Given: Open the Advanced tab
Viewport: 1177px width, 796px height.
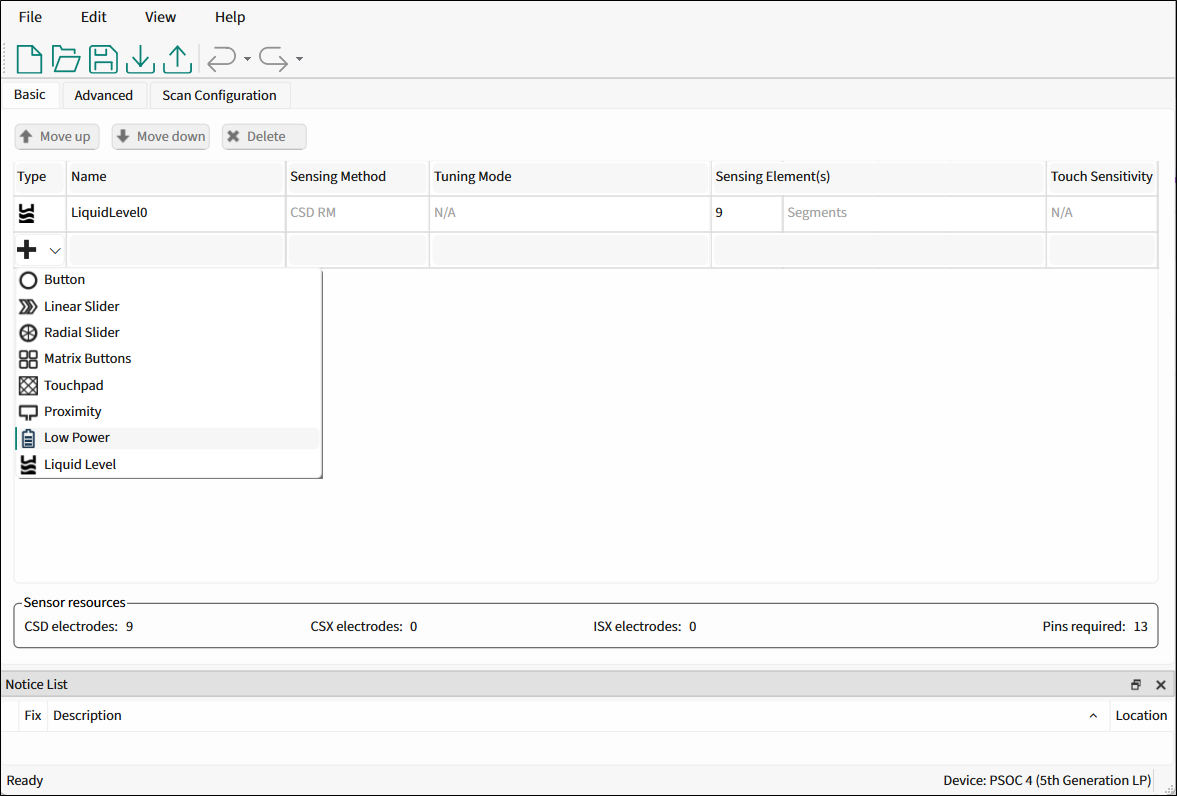Looking at the screenshot, I should tap(103, 96).
